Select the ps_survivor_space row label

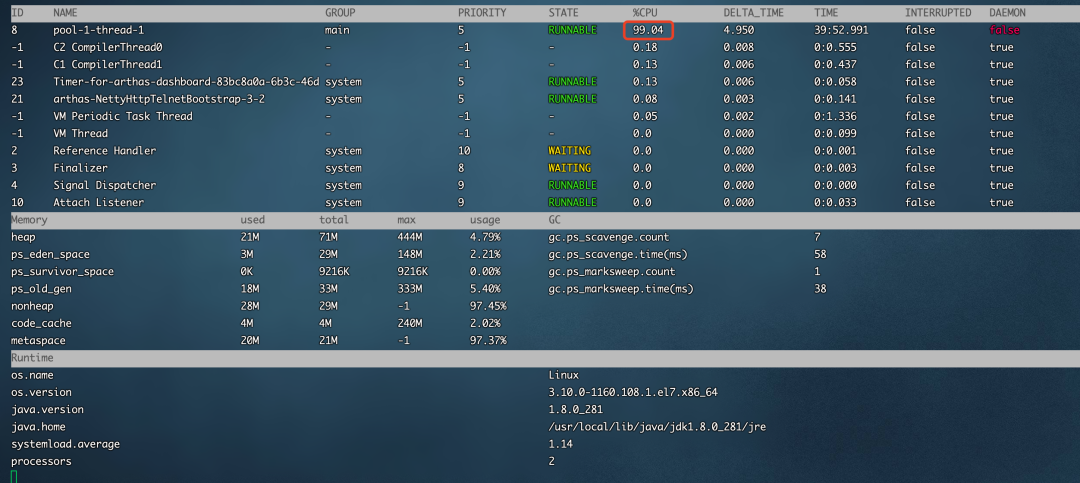click(x=62, y=271)
